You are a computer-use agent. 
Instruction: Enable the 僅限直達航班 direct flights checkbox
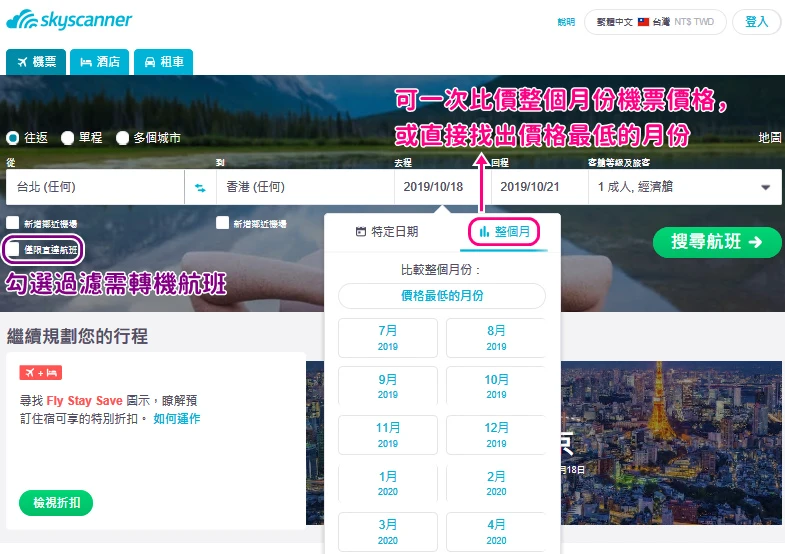coord(13,248)
